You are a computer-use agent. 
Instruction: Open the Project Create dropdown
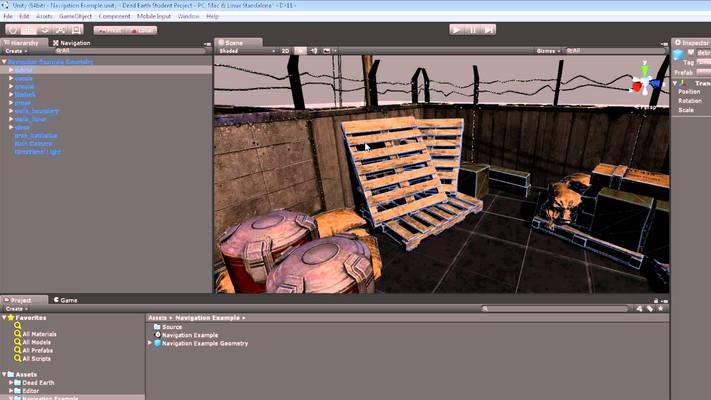point(16,309)
